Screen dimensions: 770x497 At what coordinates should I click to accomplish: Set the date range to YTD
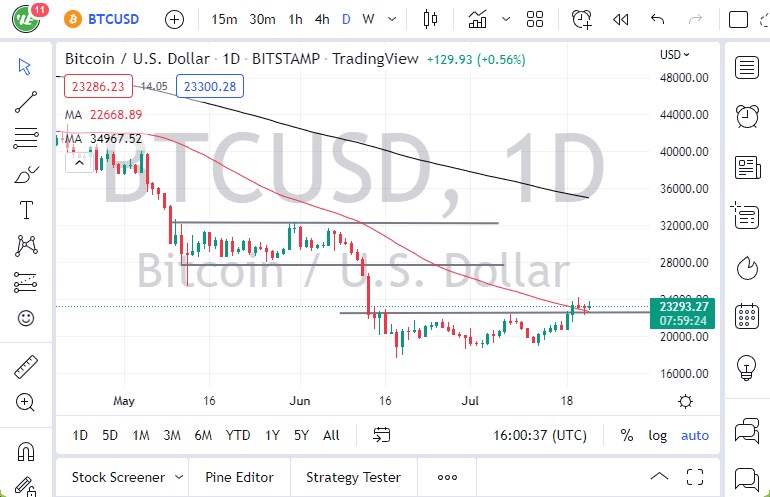pos(238,435)
